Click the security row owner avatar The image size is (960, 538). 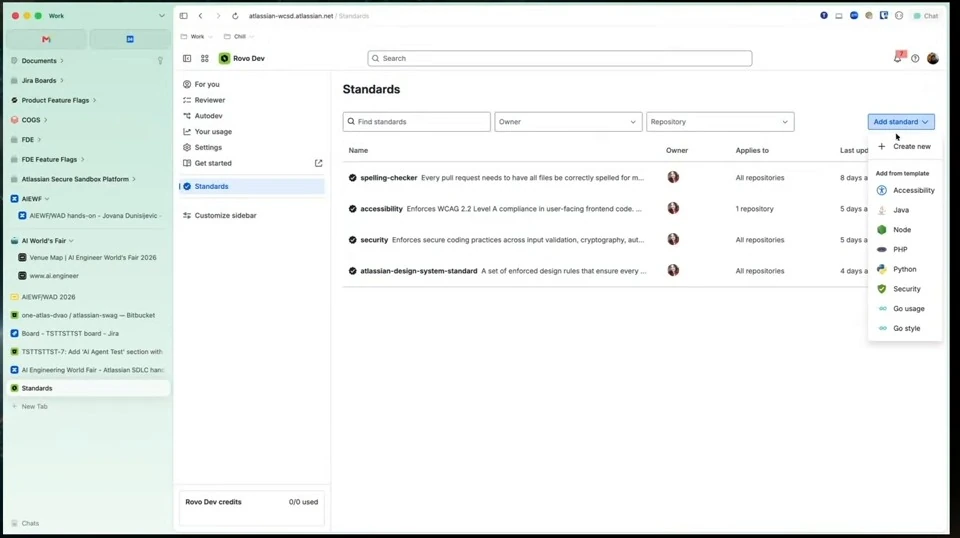(x=673, y=239)
